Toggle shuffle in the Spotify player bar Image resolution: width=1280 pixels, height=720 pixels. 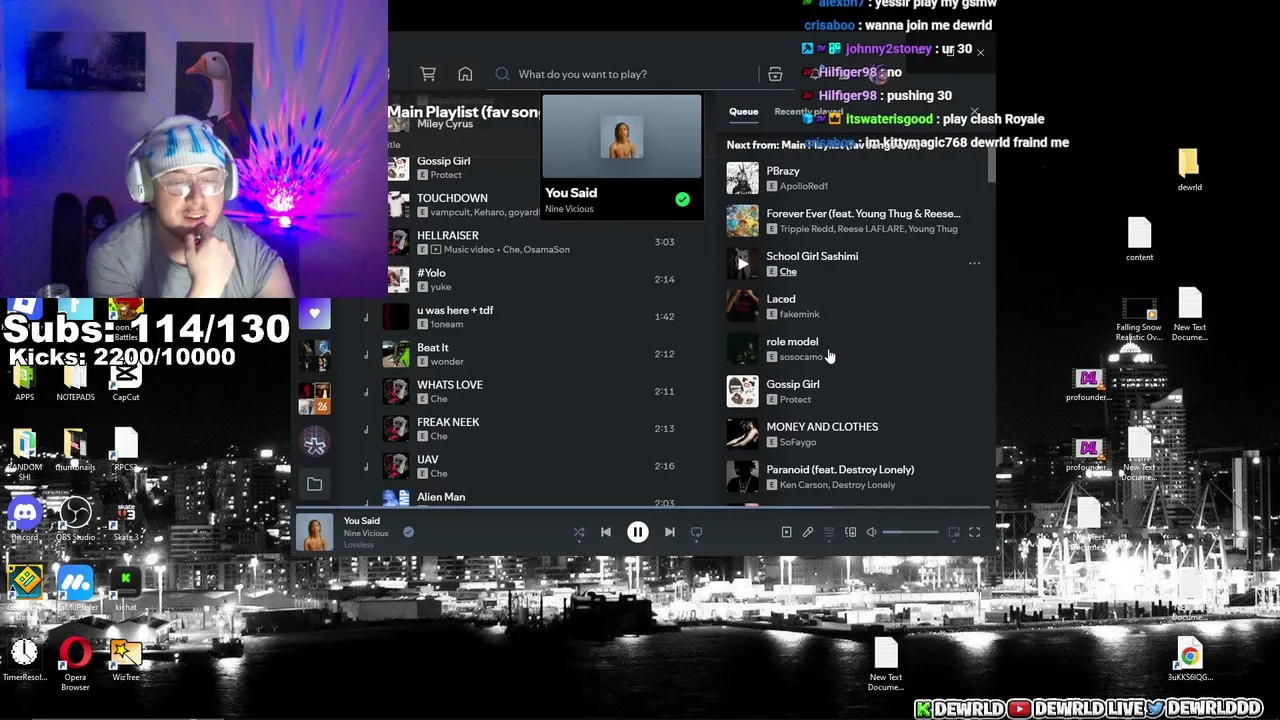[578, 533]
